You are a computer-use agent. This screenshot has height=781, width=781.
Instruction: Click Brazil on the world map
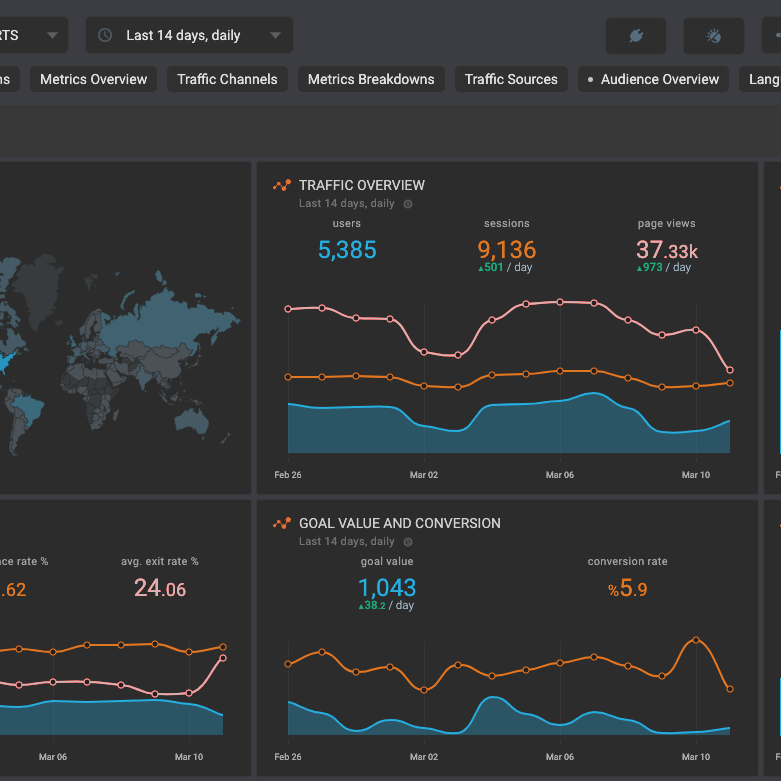(29, 409)
